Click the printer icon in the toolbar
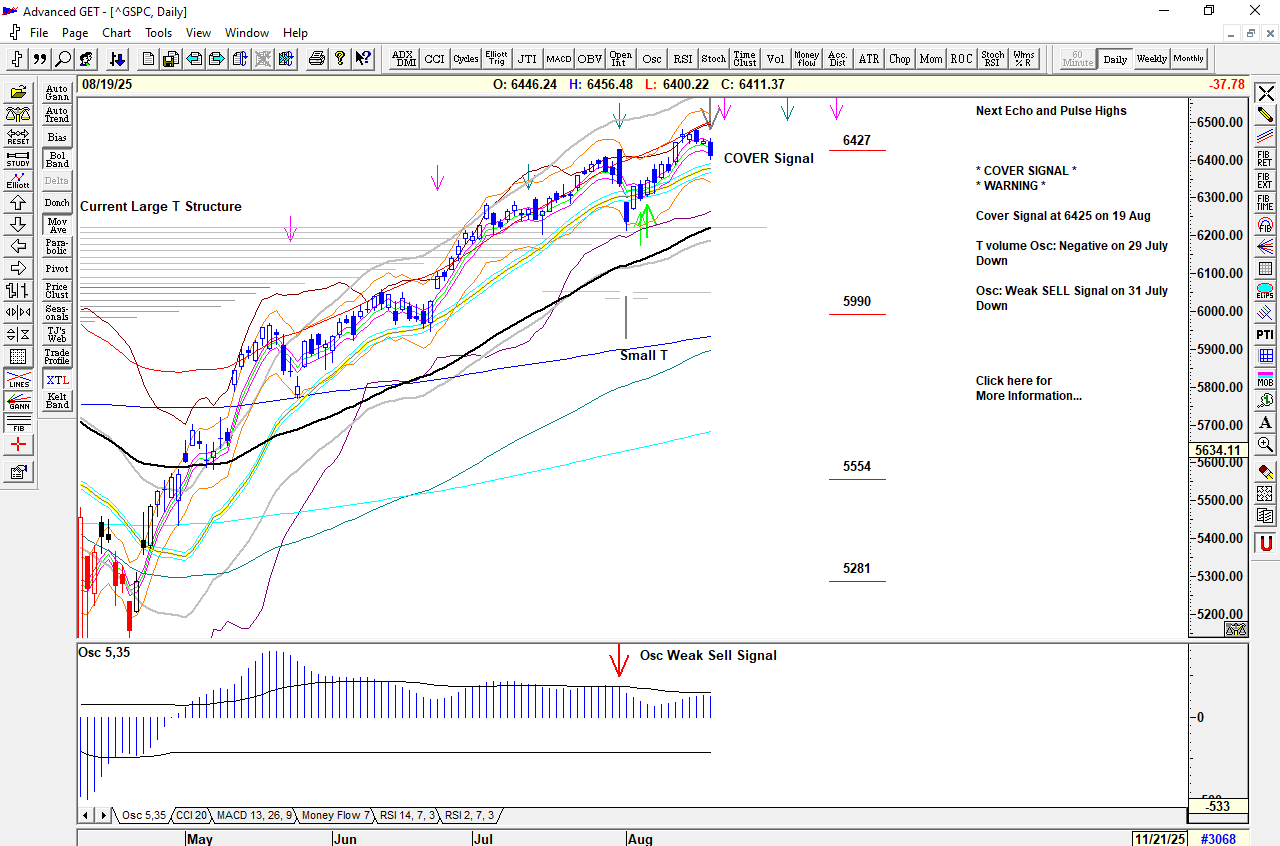The image size is (1280, 846). click(x=317, y=59)
